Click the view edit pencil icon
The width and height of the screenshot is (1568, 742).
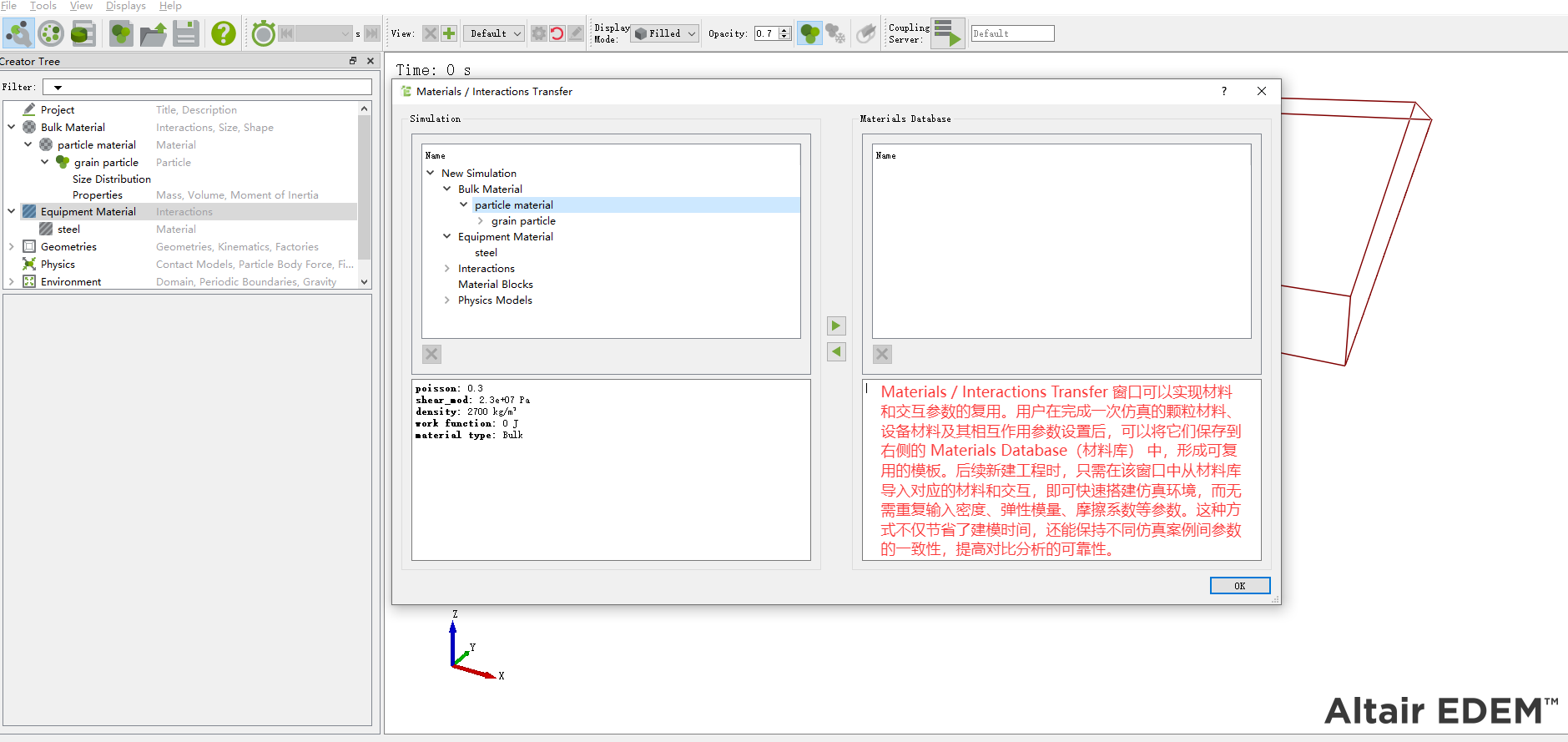click(576, 33)
